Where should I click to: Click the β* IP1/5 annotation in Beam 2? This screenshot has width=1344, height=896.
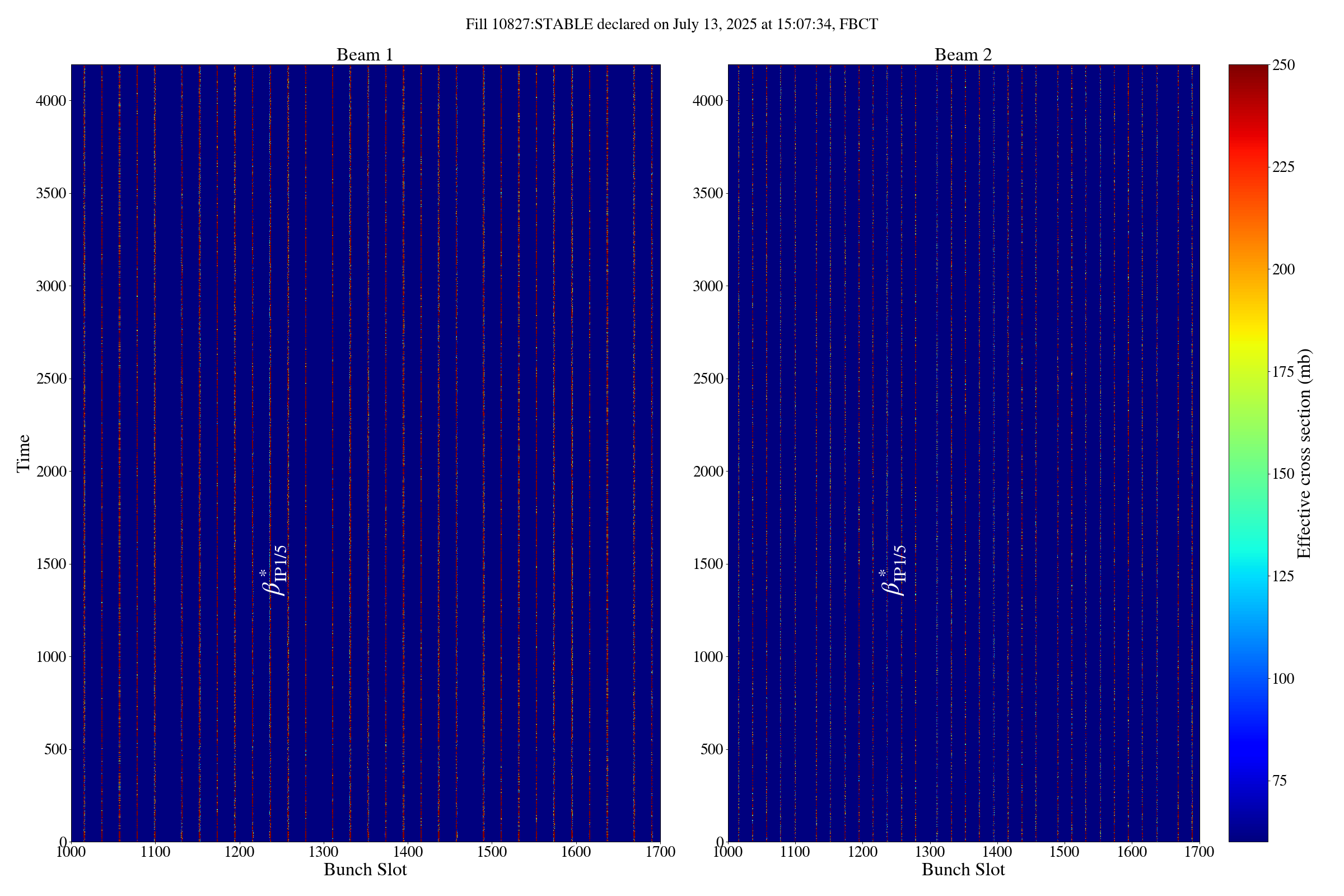click(x=894, y=570)
